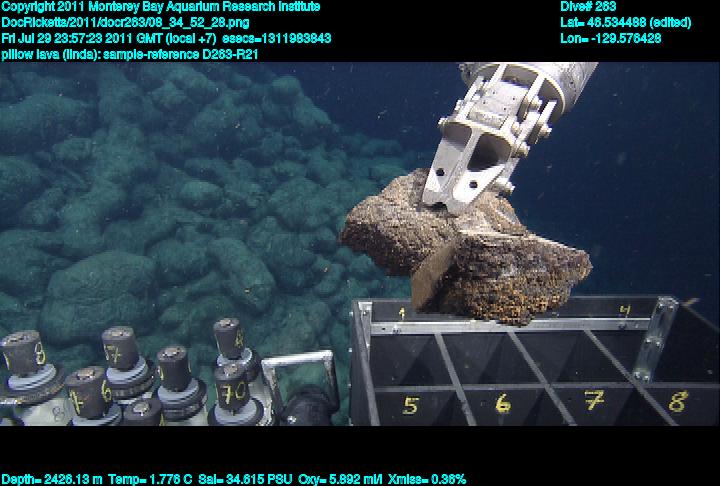Click the GMT date timestamp text
The height and width of the screenshot is (486, 720).
[x=165, y=38]
